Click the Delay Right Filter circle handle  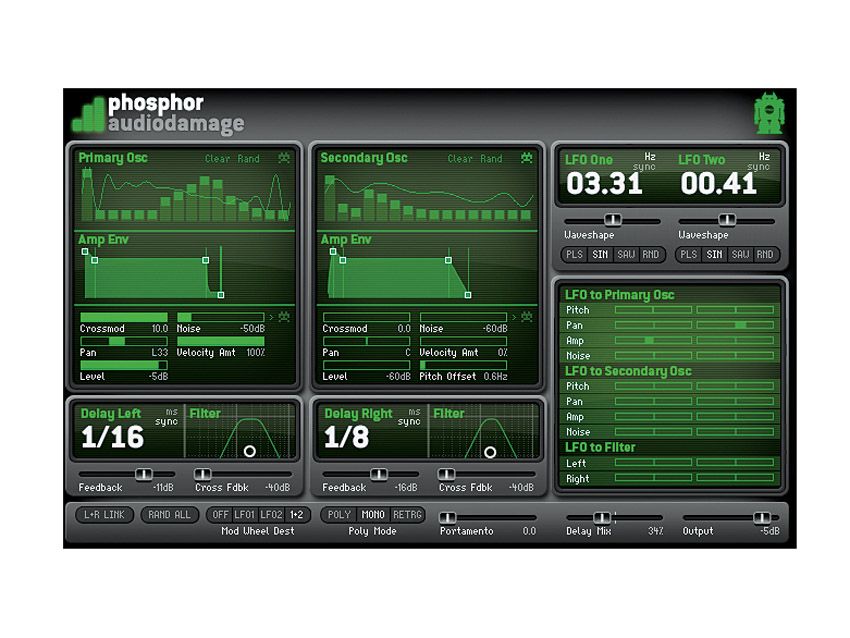coord(490,452)
